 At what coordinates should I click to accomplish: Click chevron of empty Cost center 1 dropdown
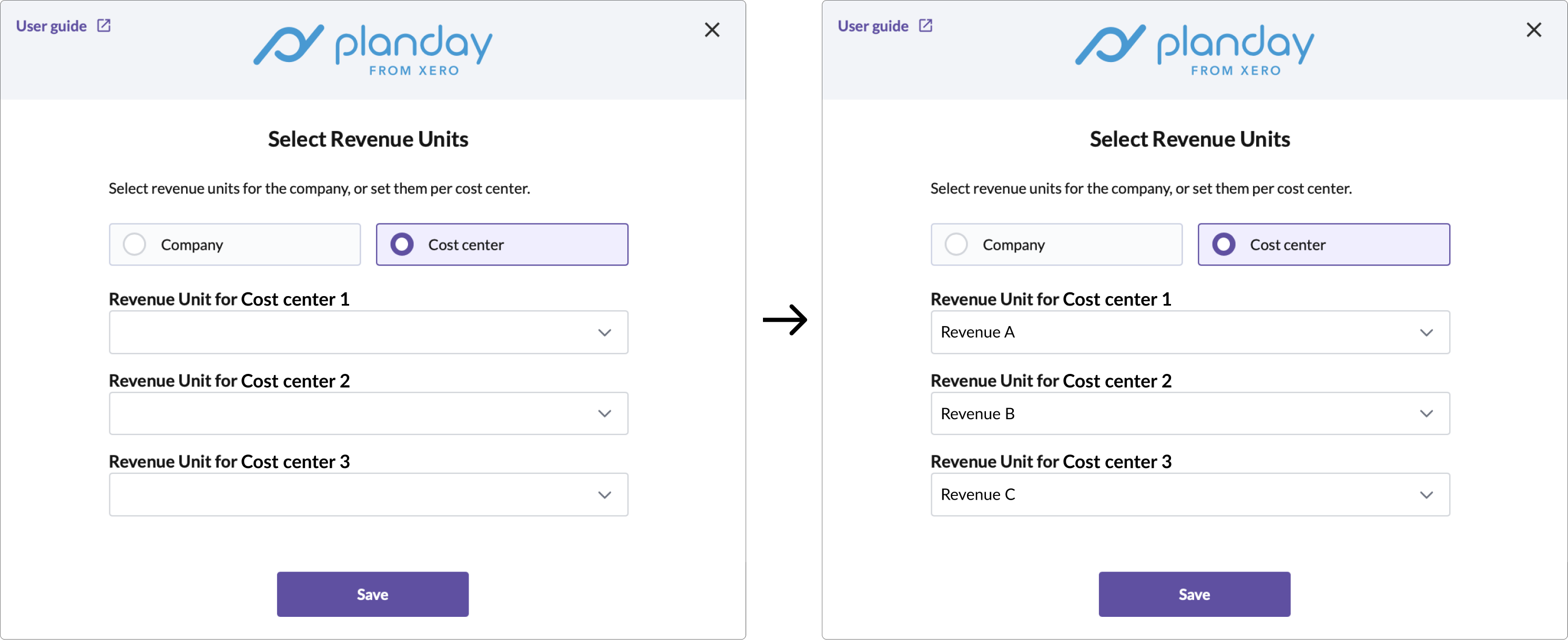tap(604, 332)
